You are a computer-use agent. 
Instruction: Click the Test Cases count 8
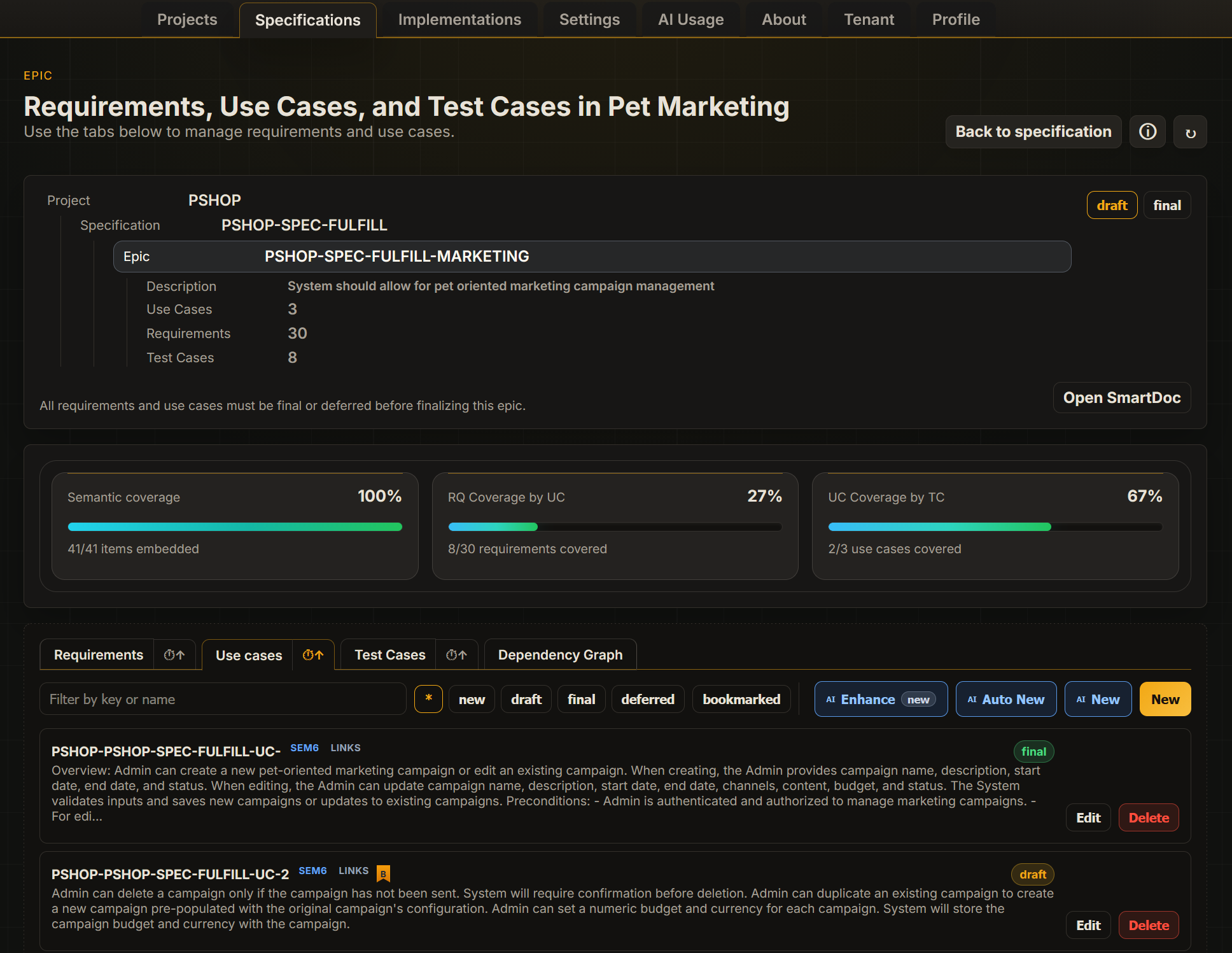coord(292,358)
